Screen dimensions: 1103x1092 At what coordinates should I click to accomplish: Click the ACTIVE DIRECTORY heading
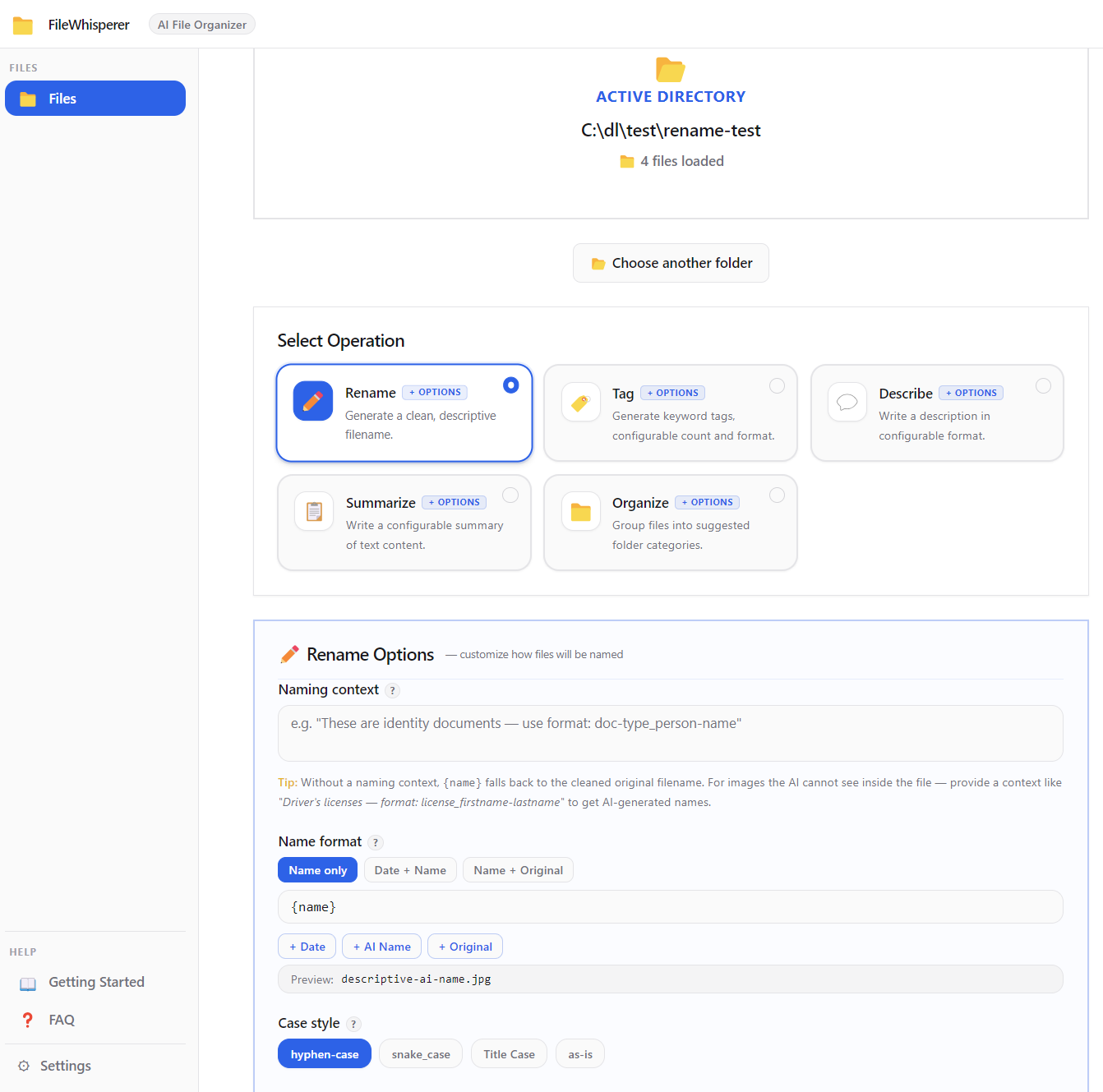click(x=671, y=97)
